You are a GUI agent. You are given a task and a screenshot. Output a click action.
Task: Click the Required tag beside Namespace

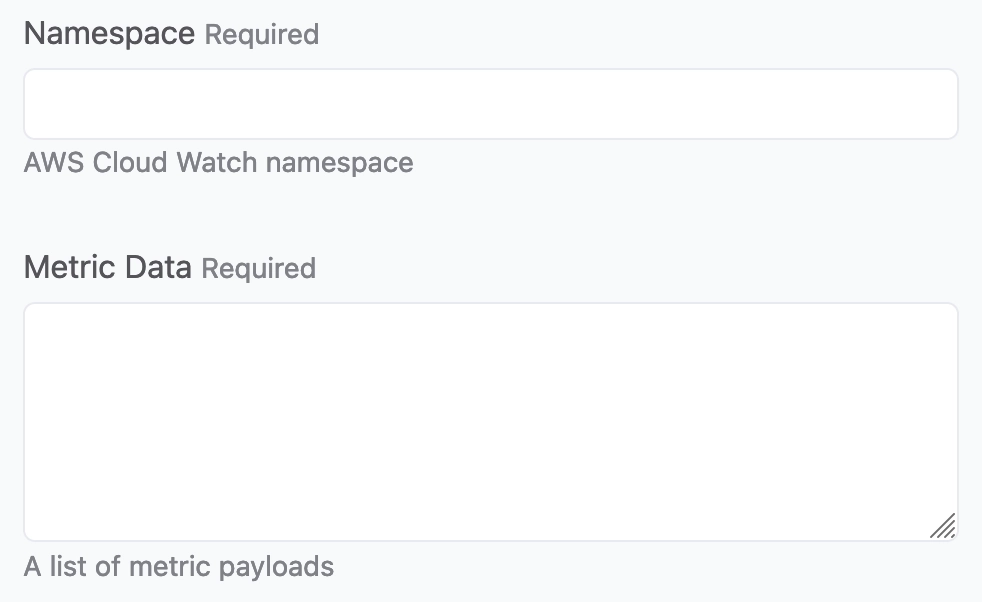coord(262,35)
